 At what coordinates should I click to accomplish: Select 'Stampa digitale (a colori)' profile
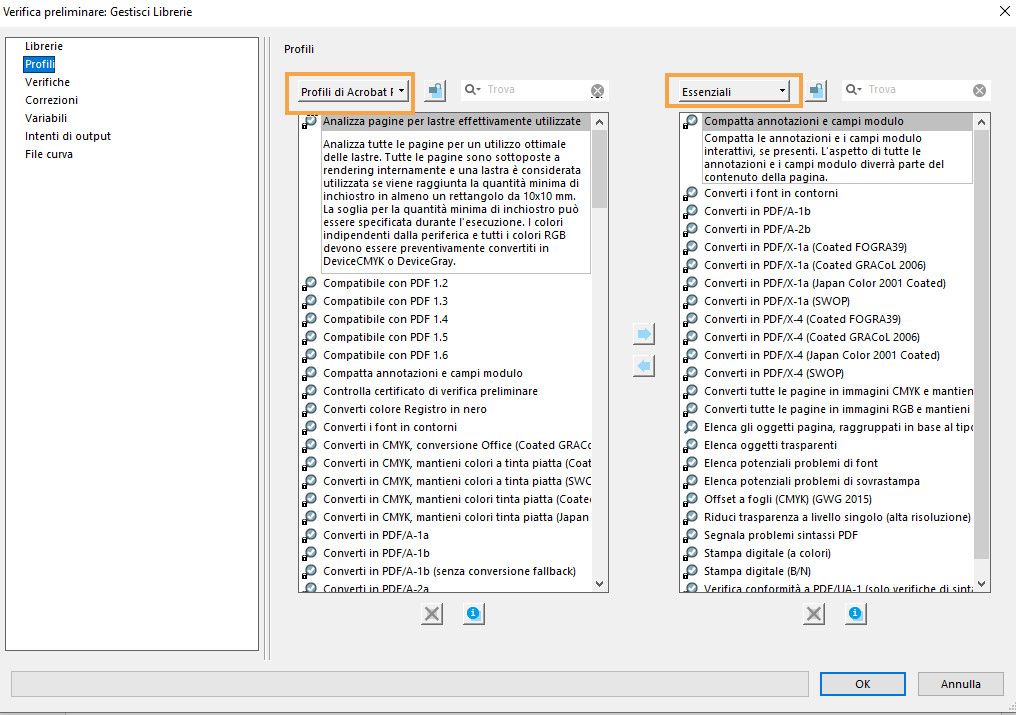tap(767, 553)
